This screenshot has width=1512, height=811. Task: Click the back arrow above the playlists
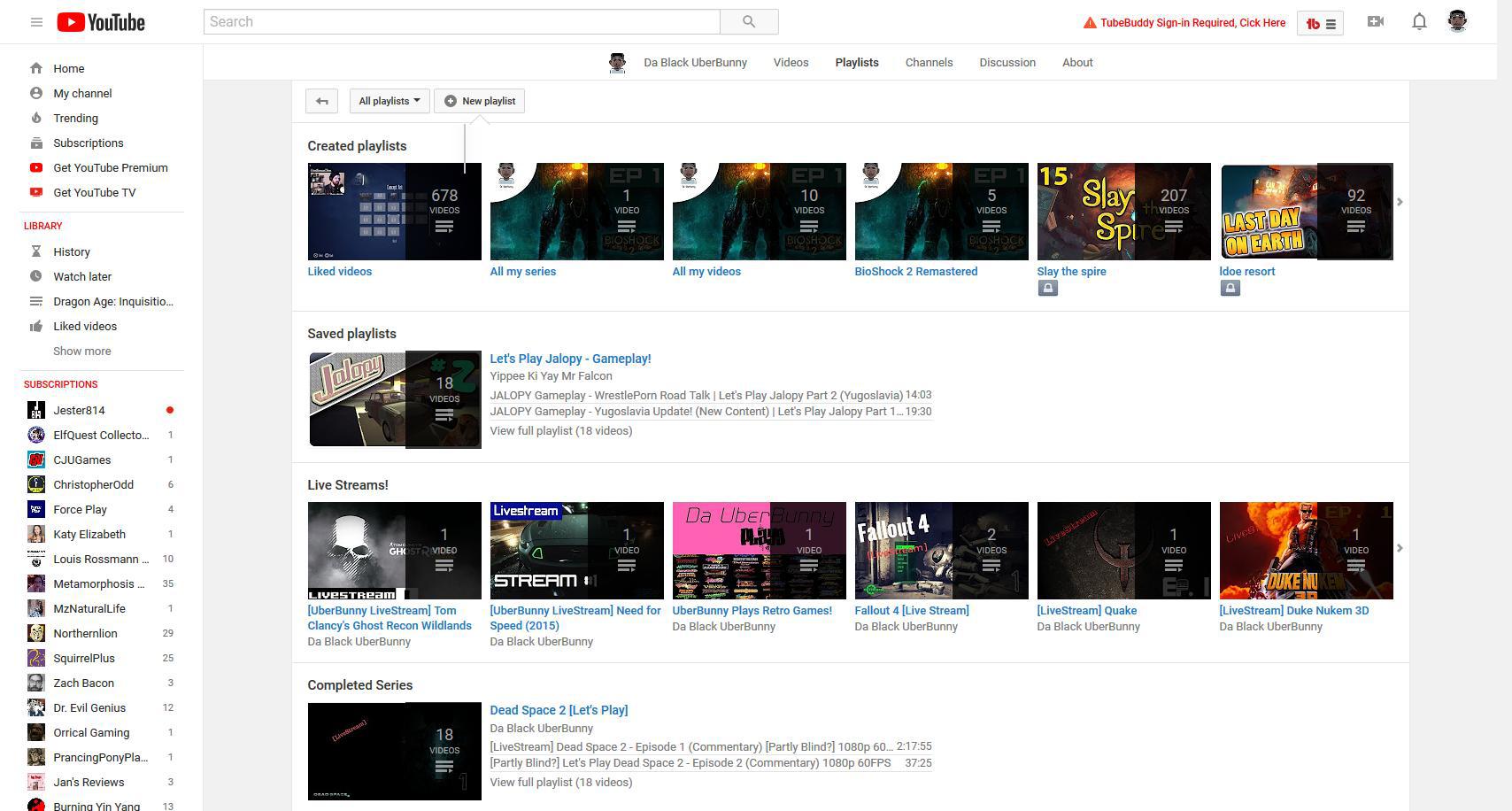pos(321,101)
